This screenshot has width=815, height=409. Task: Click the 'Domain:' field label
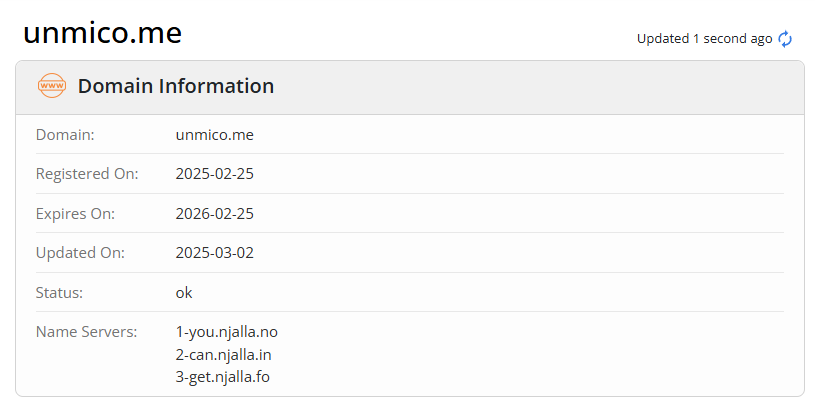pos(65,134)
